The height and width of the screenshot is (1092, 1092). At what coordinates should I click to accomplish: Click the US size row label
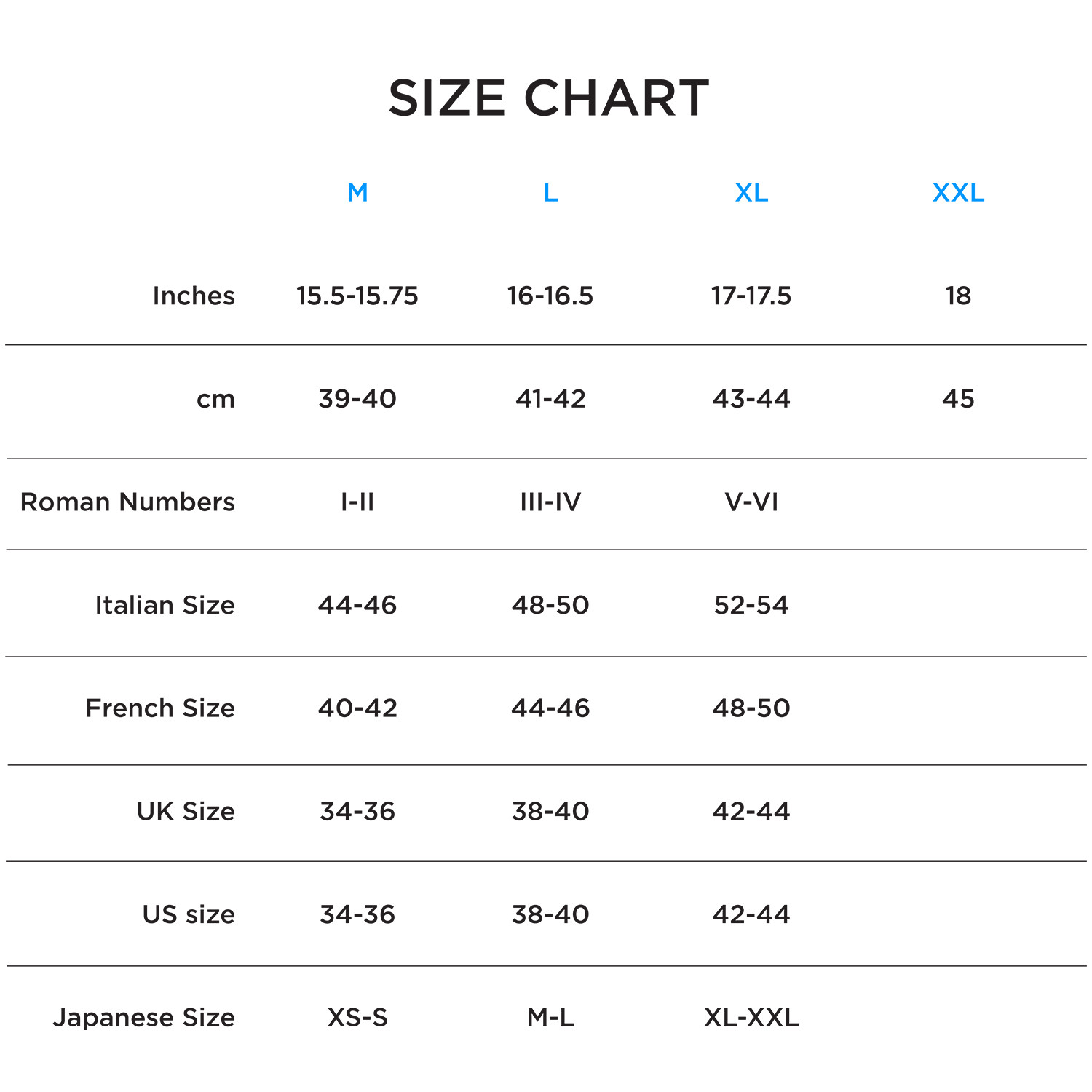[189, 914]
